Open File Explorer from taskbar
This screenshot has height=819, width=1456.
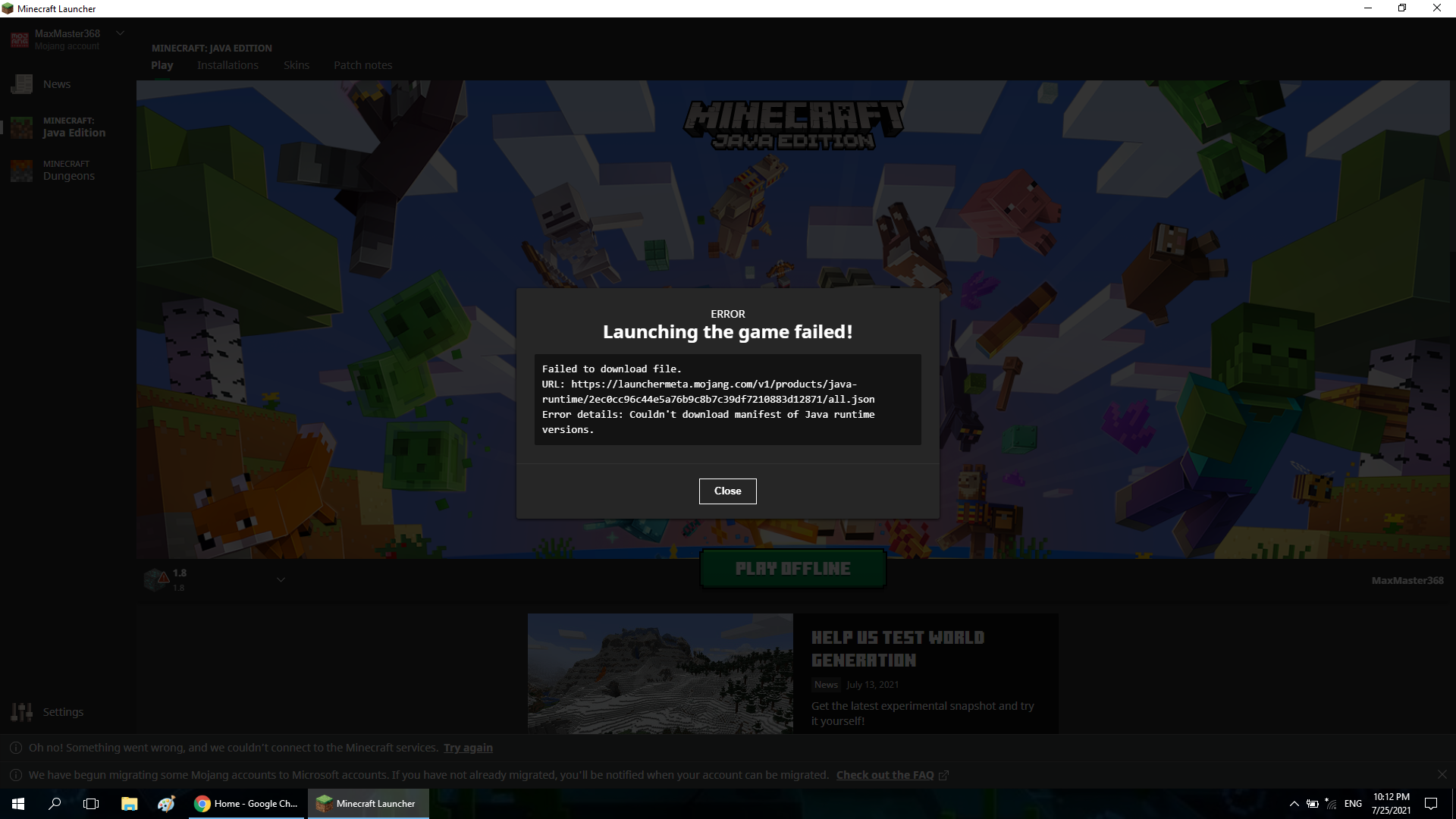click(129, 804)
